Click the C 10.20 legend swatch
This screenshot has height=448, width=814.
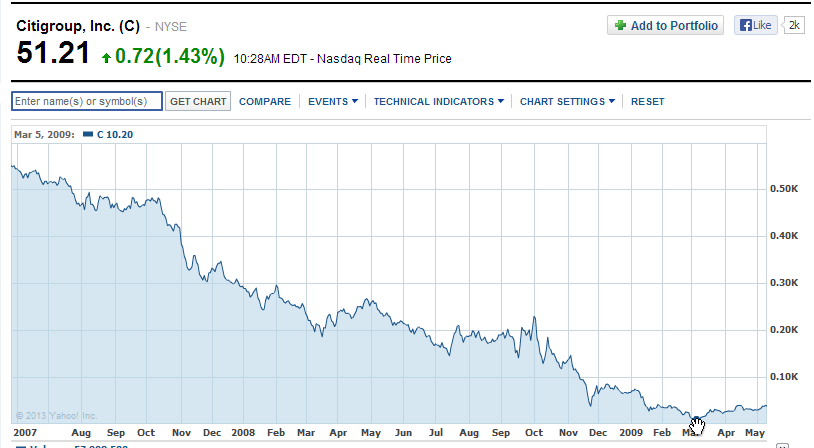click(88, 134)
